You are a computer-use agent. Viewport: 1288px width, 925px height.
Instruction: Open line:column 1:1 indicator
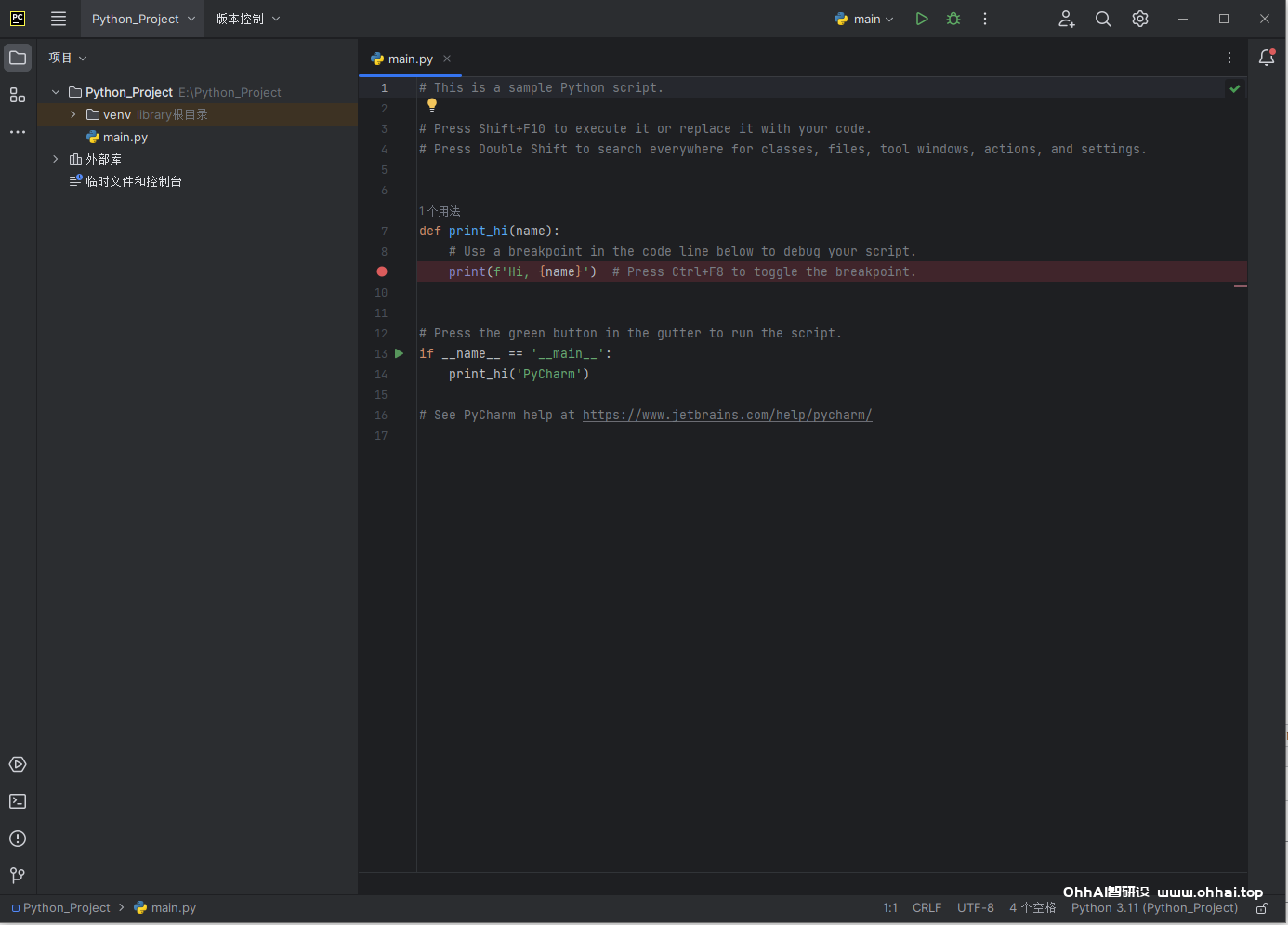click(x=890, y=908)
